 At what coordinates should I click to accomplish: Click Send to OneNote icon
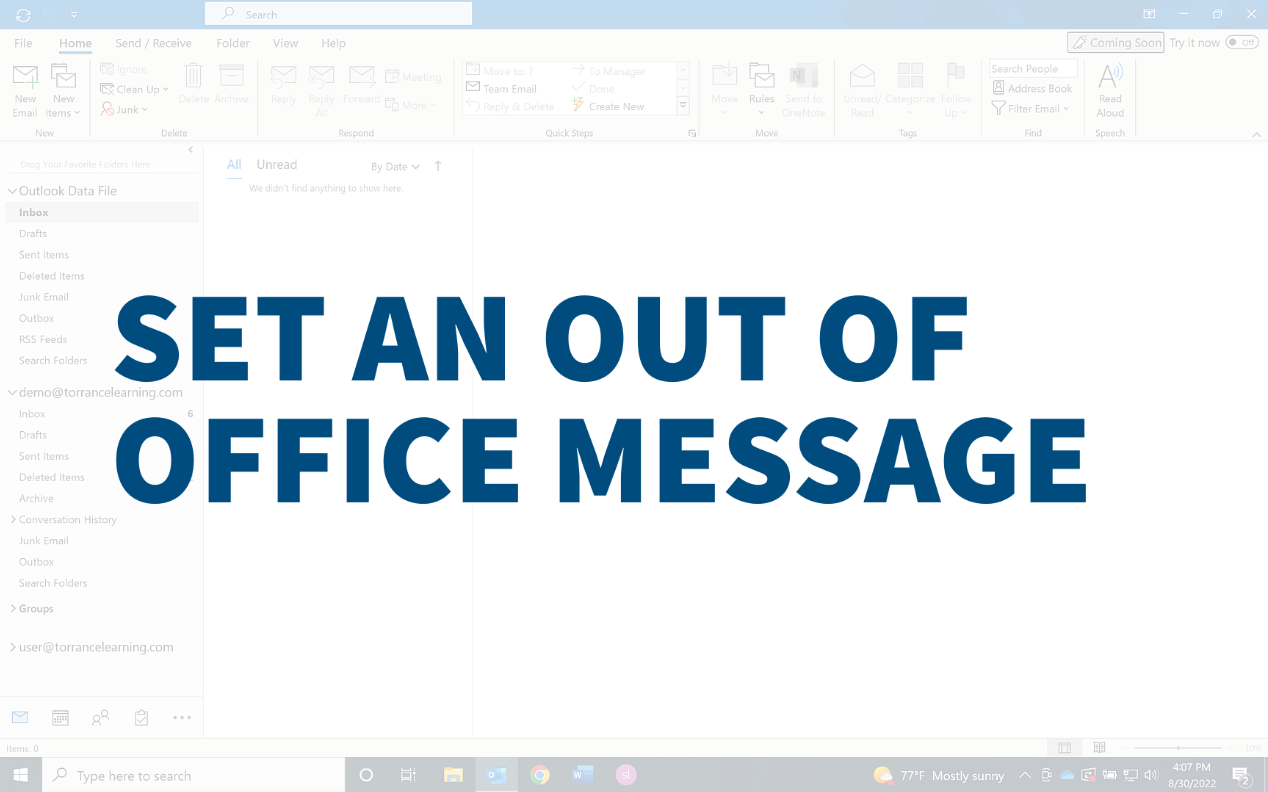(x=804, y=76)
